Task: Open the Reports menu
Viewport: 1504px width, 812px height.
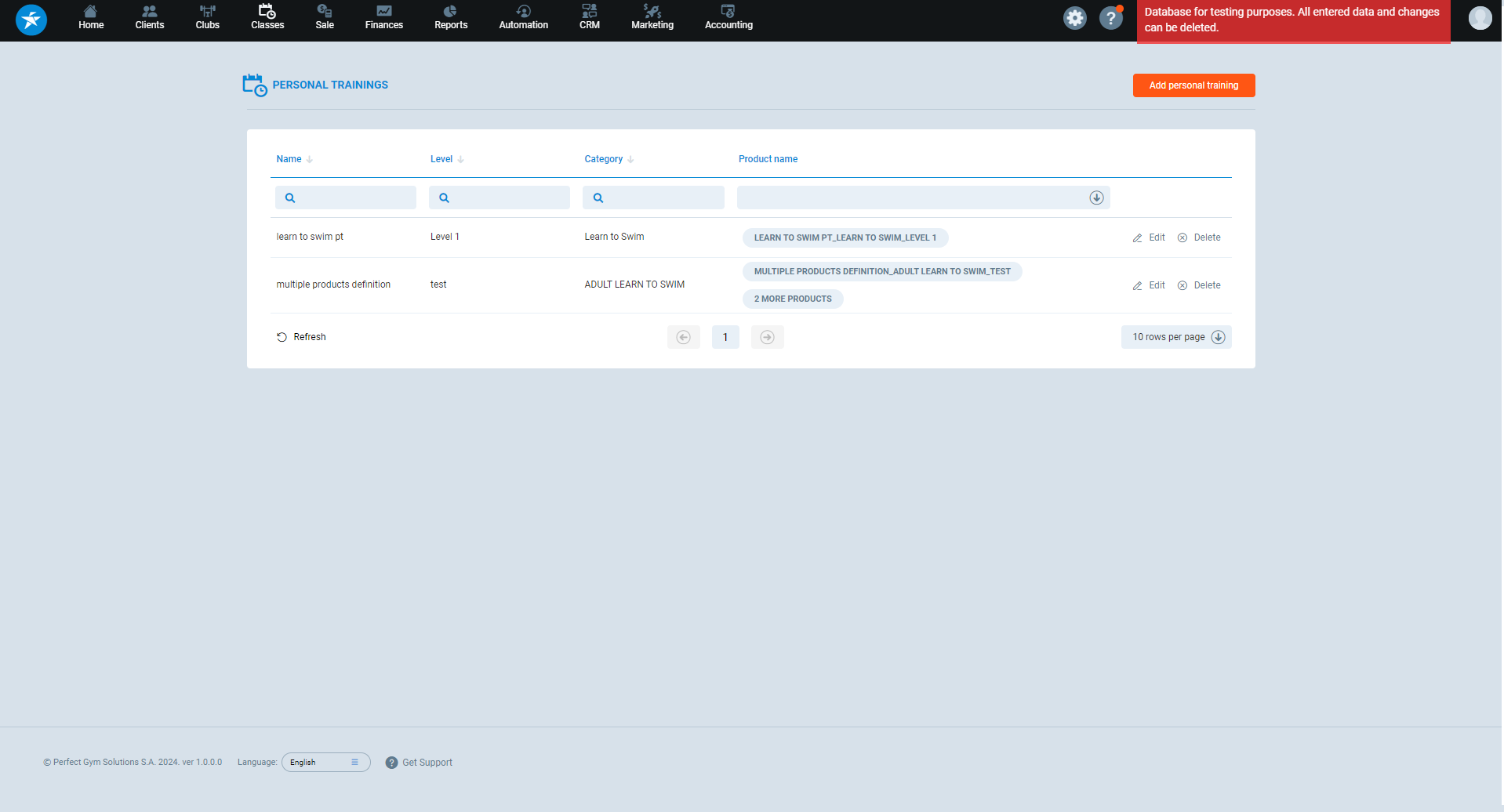Action: [451, 17]
